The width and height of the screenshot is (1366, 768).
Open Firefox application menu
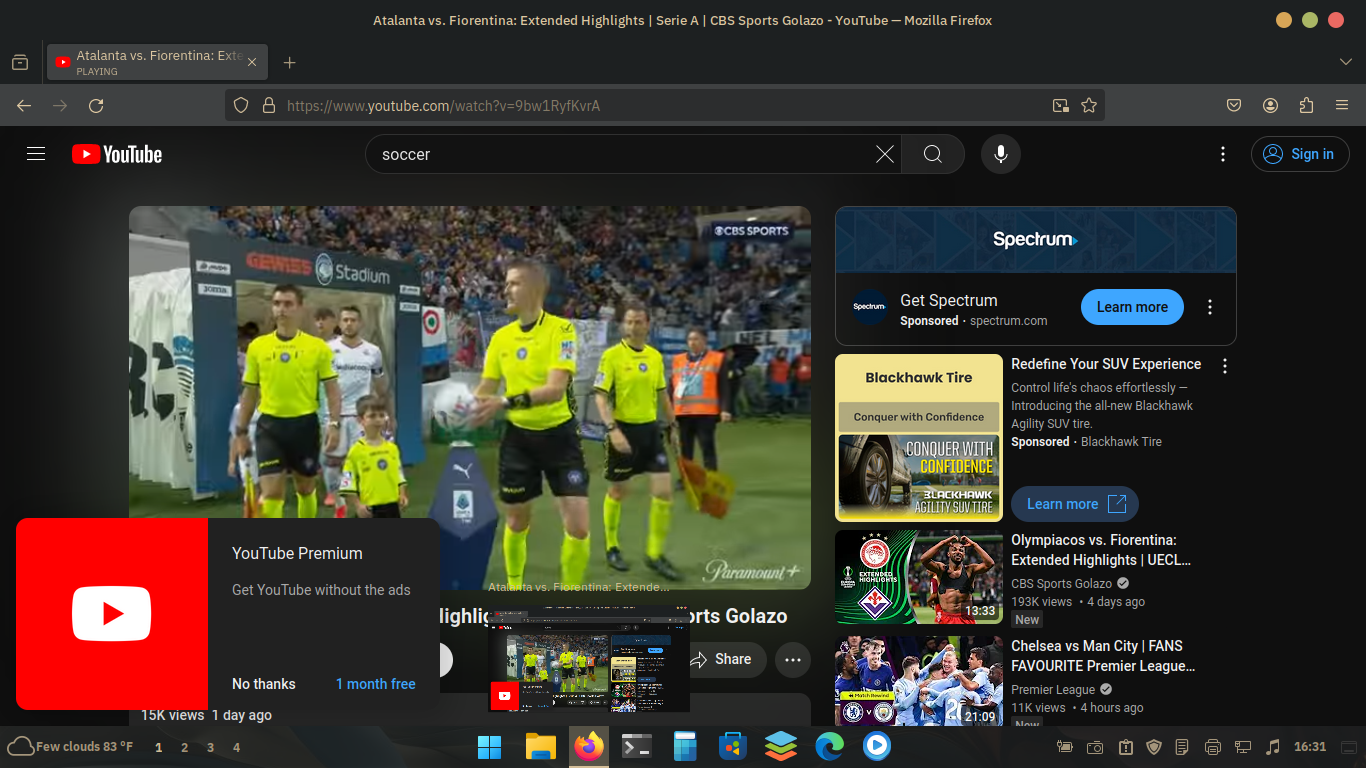1342,105
